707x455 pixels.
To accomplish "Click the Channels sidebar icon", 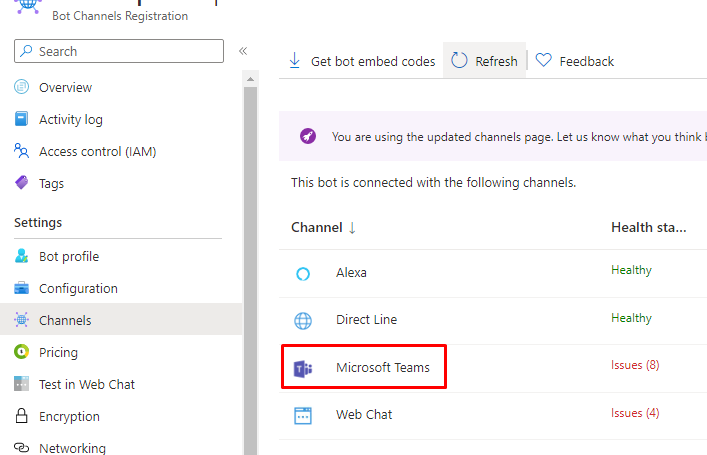I will 22,320.
